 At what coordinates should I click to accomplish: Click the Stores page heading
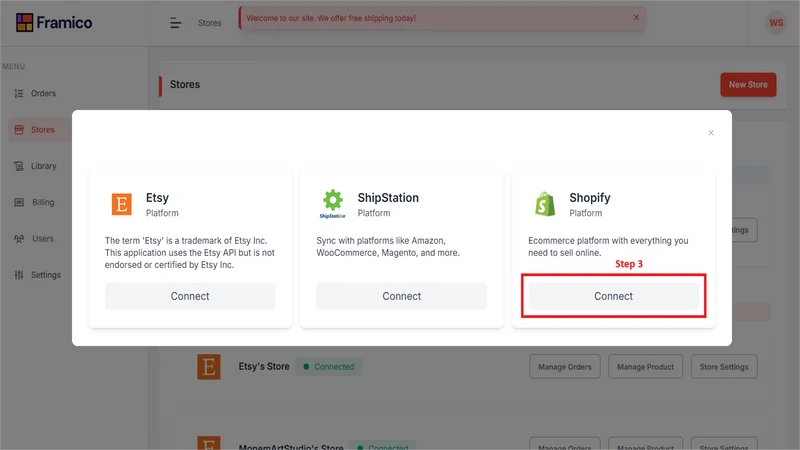185,85
